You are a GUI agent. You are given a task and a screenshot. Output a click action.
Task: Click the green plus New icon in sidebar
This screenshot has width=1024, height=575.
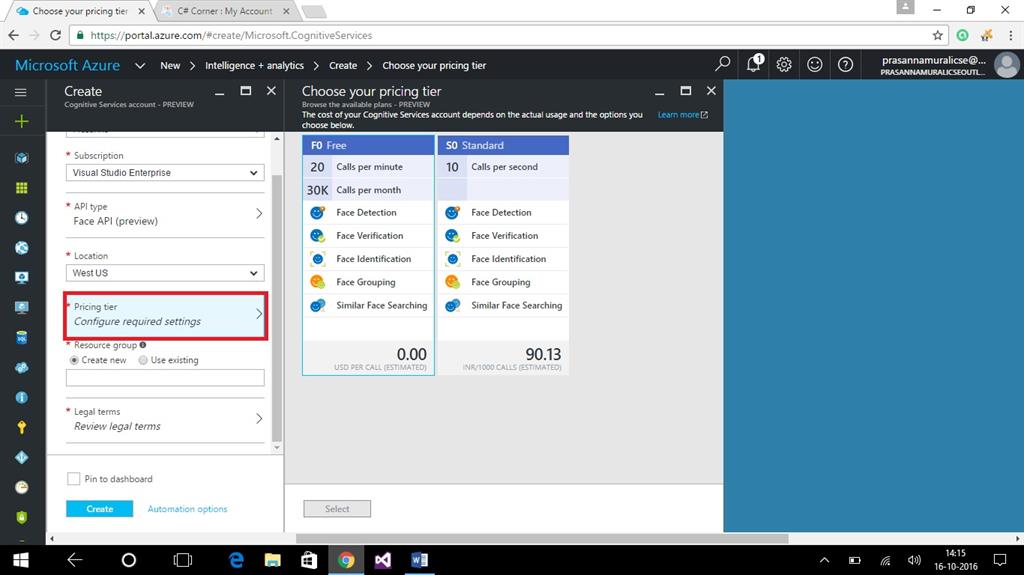coord(22,122)
